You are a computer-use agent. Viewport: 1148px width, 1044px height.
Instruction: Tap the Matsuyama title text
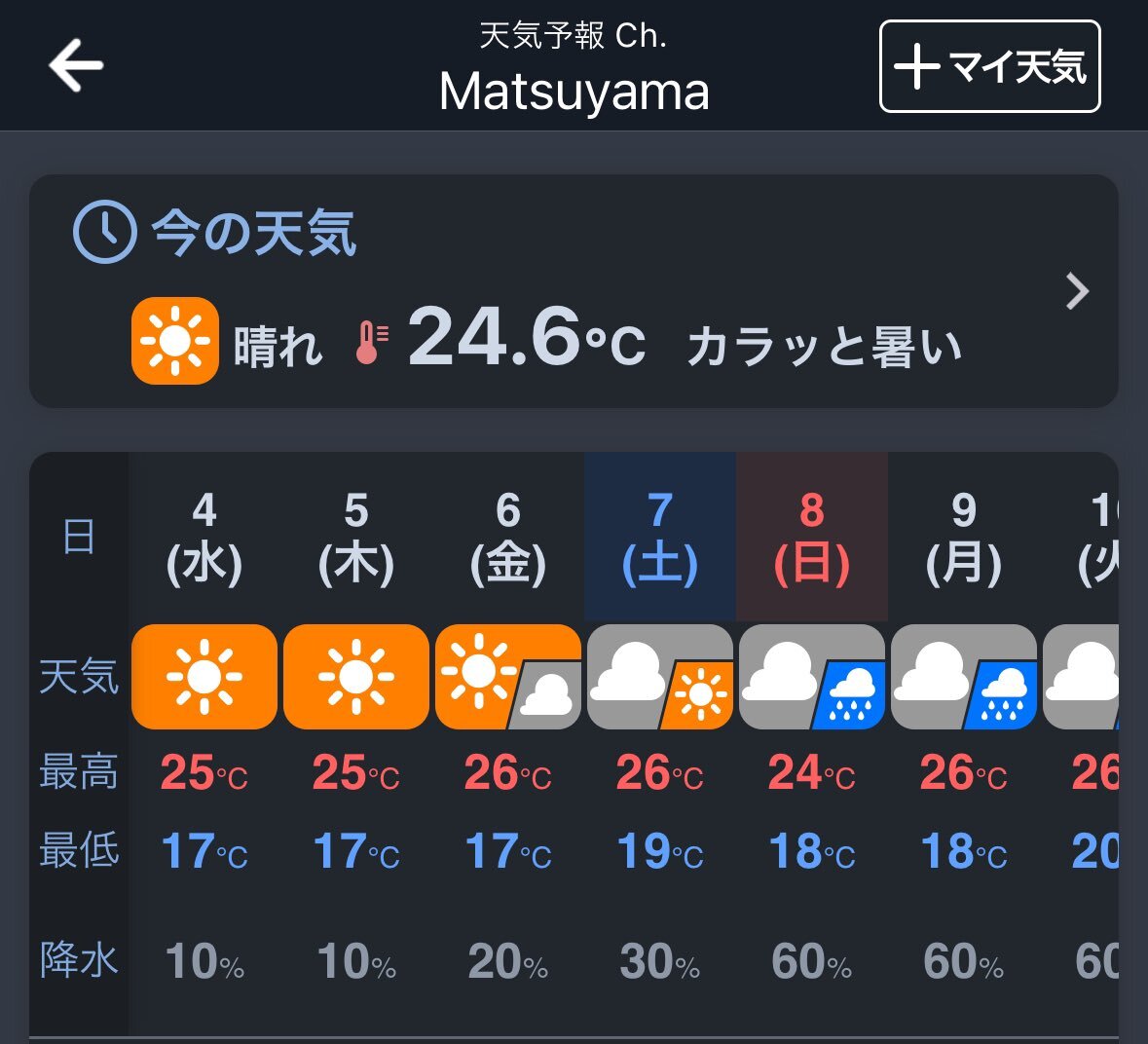point(574,92)
